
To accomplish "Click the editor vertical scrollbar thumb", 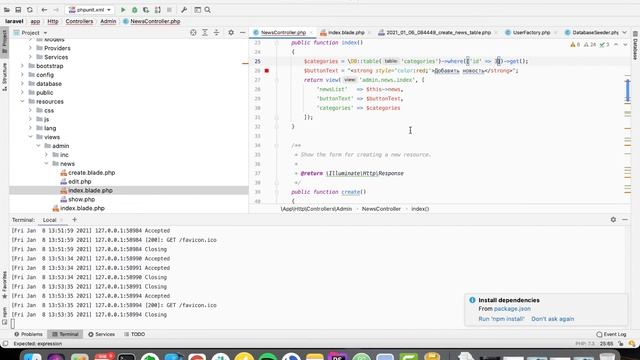I will [628, 90].
